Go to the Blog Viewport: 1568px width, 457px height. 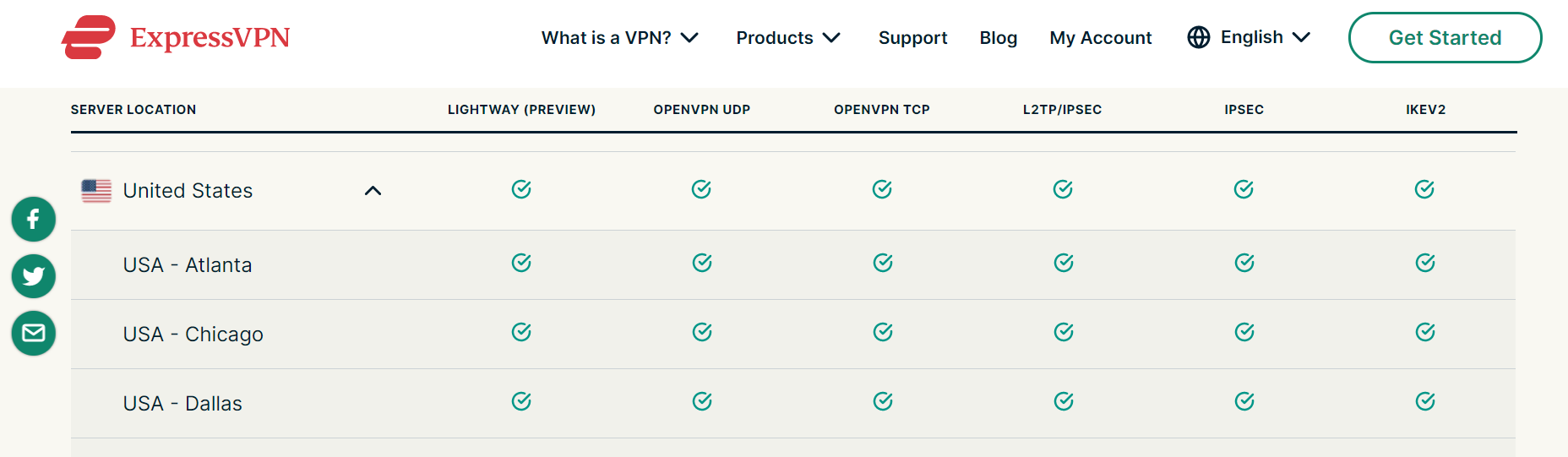998,38
